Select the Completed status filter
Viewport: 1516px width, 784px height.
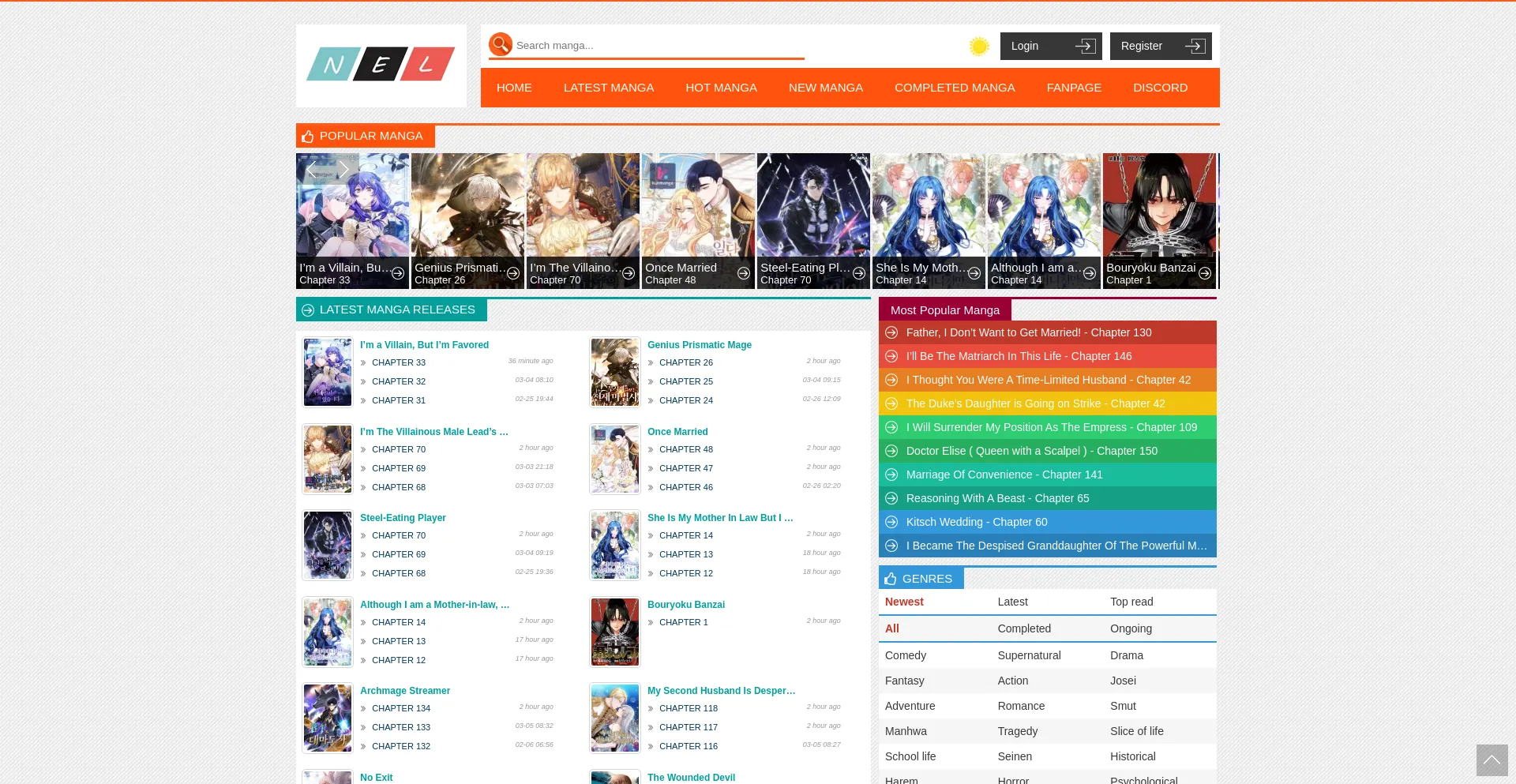click(x=1024, y=628)
